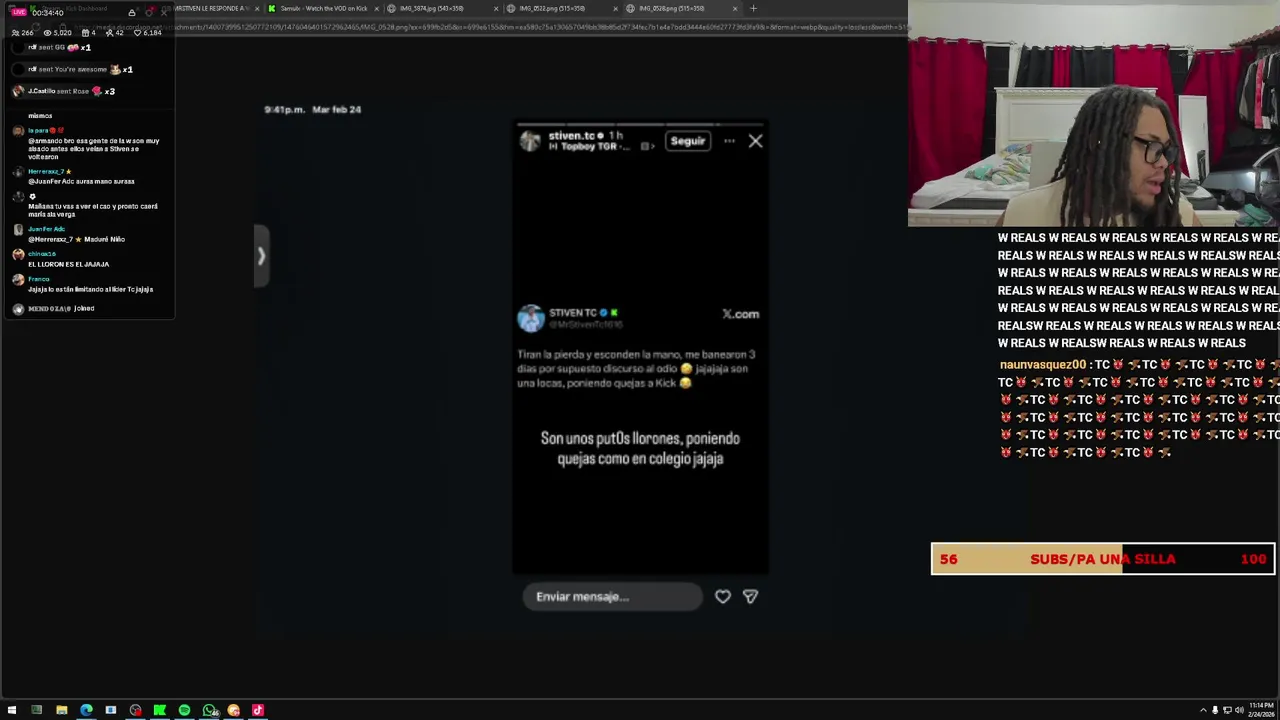1280x720 pixels.
Task: Show hidden system tray icons
Action: (1203, 710)
